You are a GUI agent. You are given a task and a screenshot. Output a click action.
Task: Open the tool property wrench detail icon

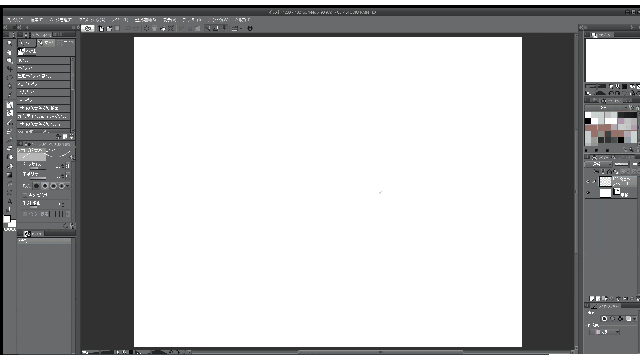click(x=72, y=226)
